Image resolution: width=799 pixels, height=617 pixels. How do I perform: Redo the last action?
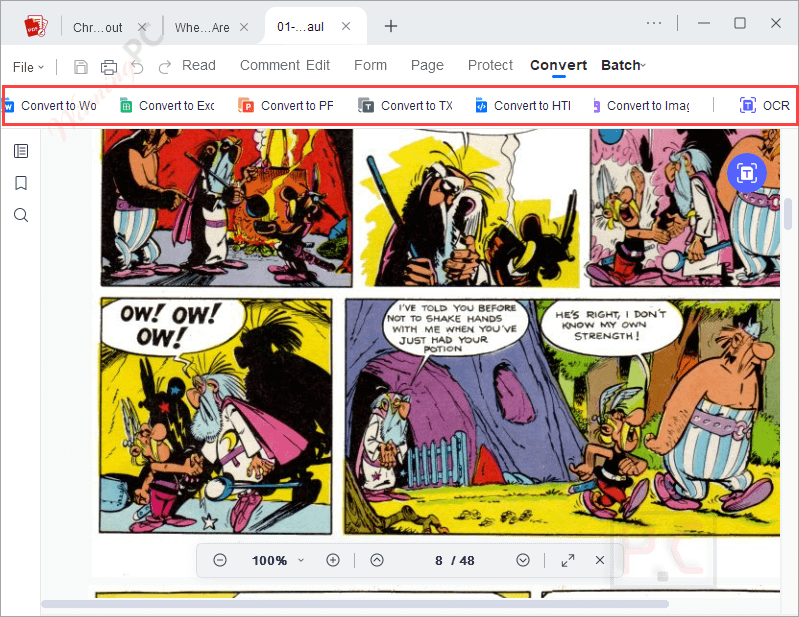[x=164, y=67]
